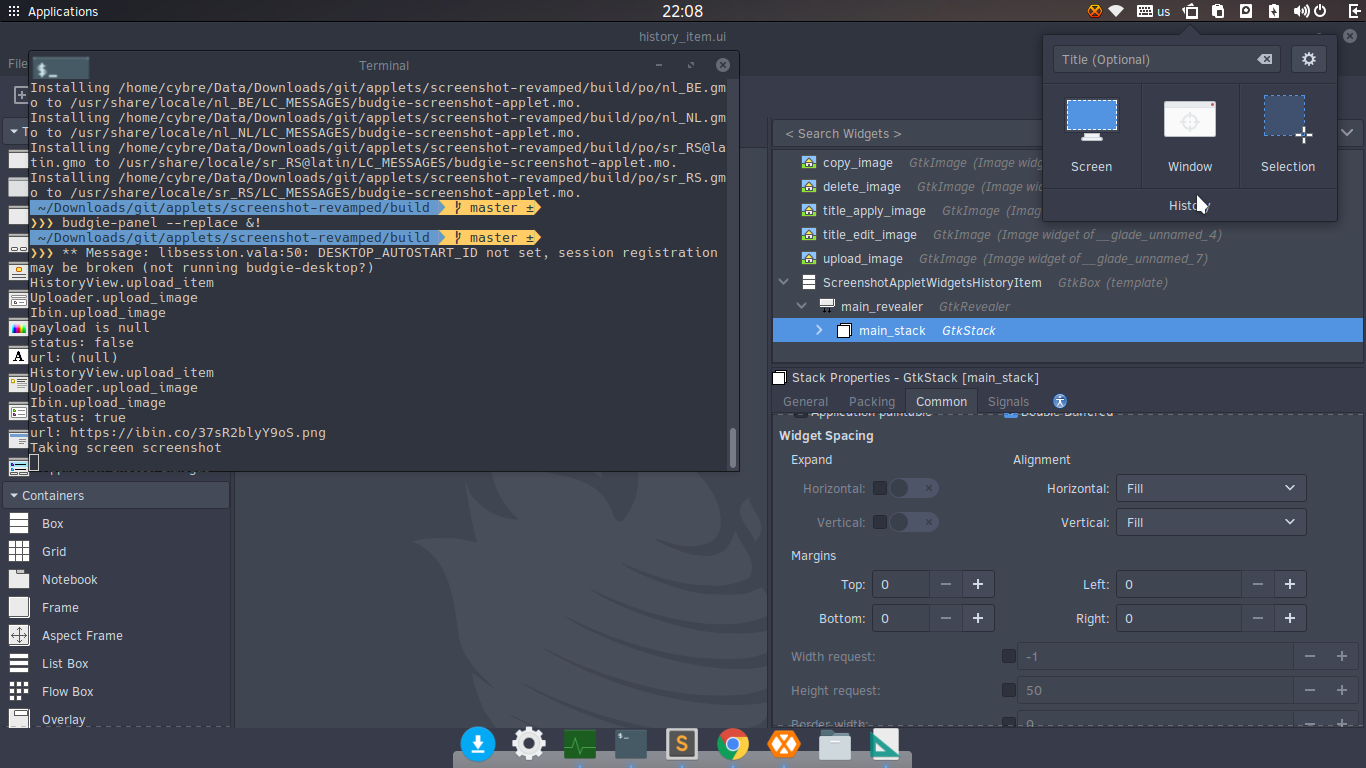
Task: Pick the Selection screenshot mode
Action: click(x=1288, y=136)
